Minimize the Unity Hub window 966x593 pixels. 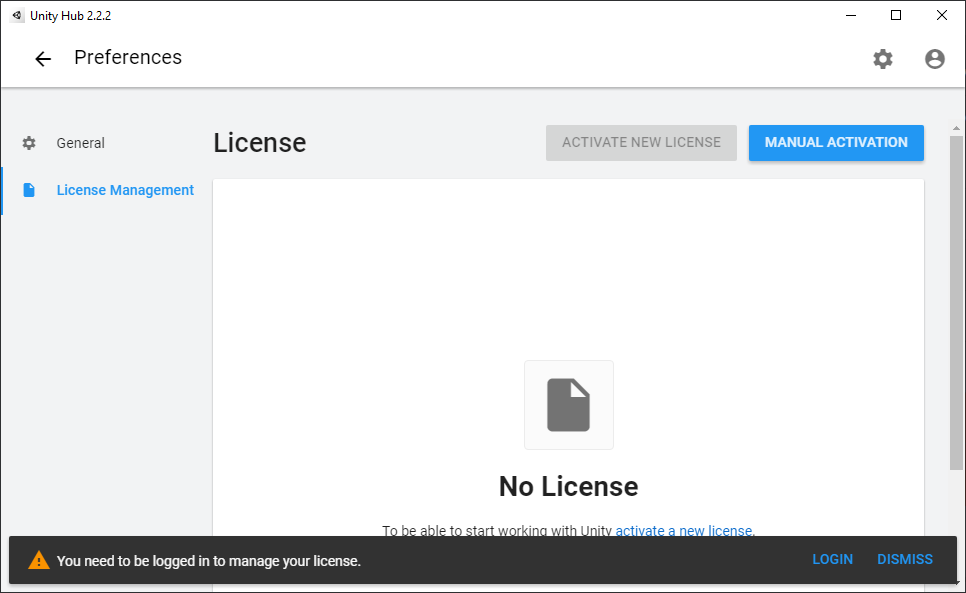pyautogui.click(x=851, y=15)
